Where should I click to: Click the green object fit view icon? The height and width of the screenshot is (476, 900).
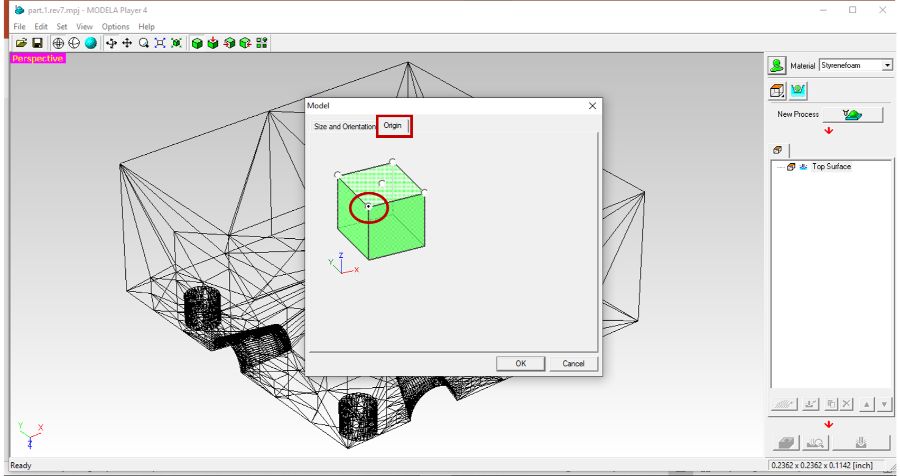tap(176, 43)
